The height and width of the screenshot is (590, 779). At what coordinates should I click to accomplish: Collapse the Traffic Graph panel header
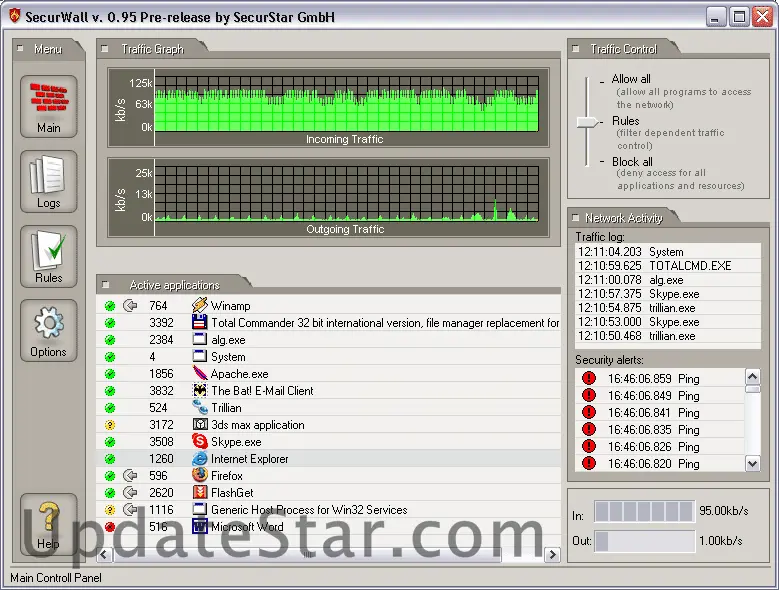pos(105,49)
